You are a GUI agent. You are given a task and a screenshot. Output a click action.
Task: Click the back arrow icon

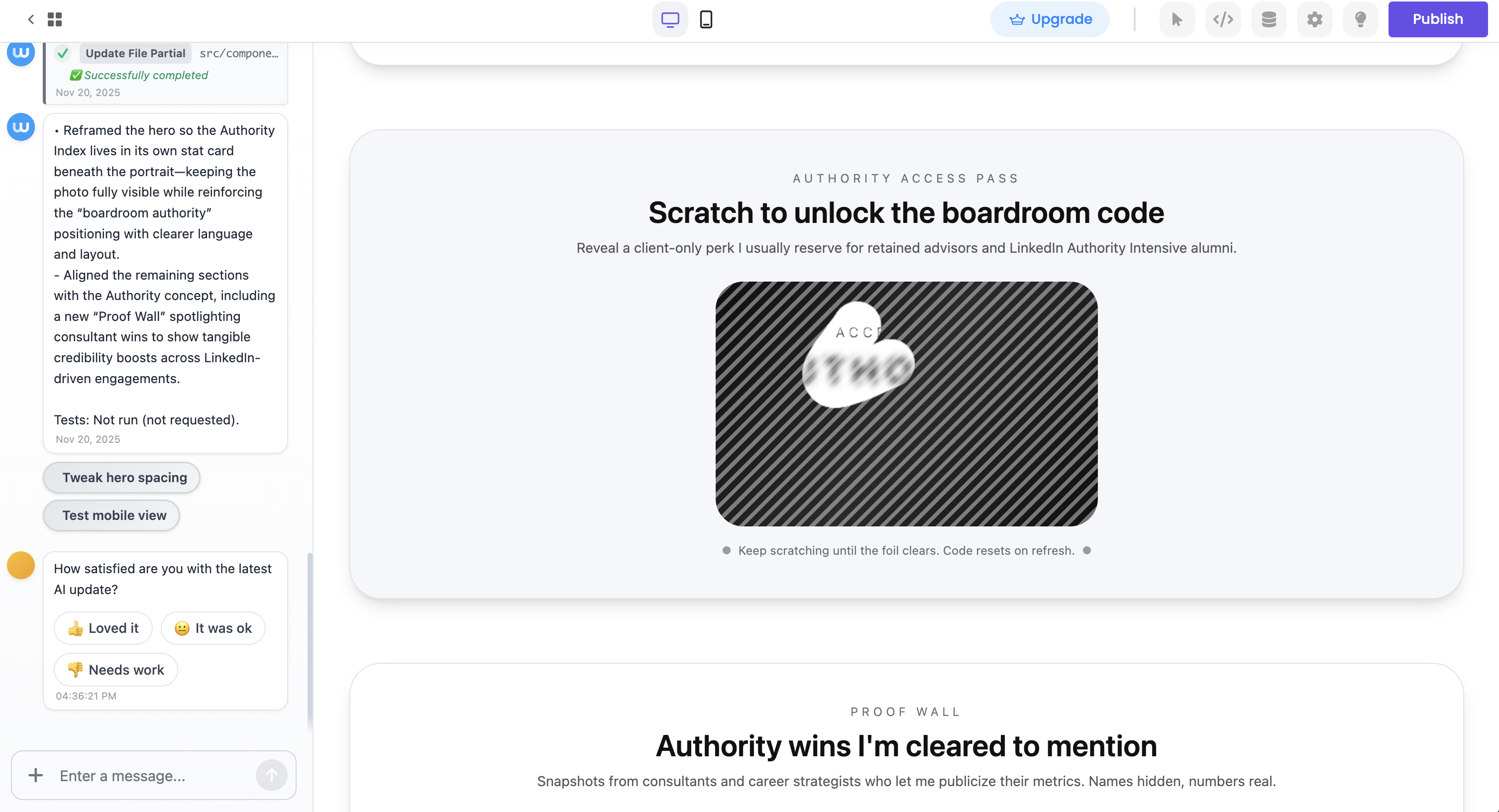(31, 19)
